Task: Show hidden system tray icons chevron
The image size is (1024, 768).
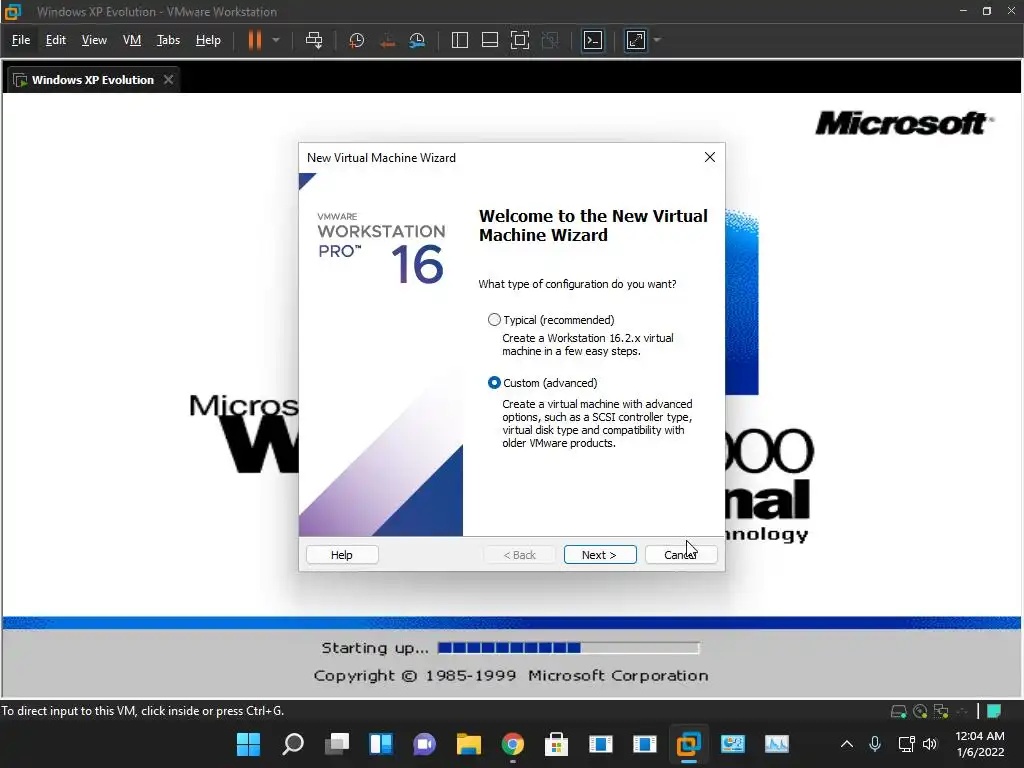Action: click(846, 744)
